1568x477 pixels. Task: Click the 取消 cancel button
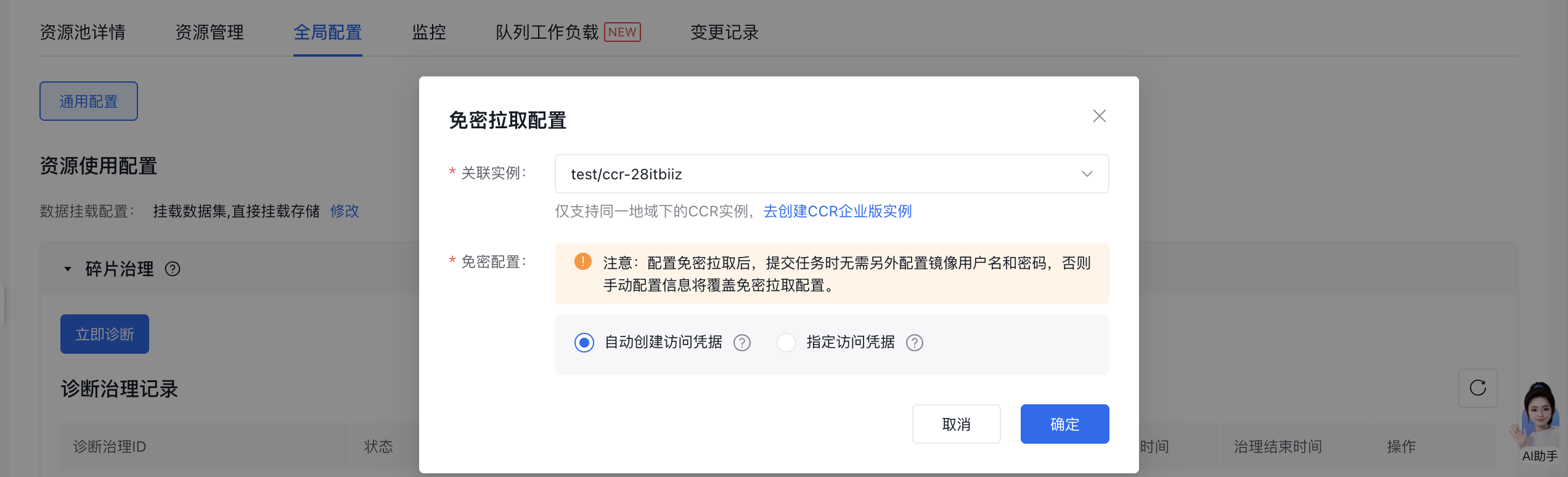[x=956, y=424]
